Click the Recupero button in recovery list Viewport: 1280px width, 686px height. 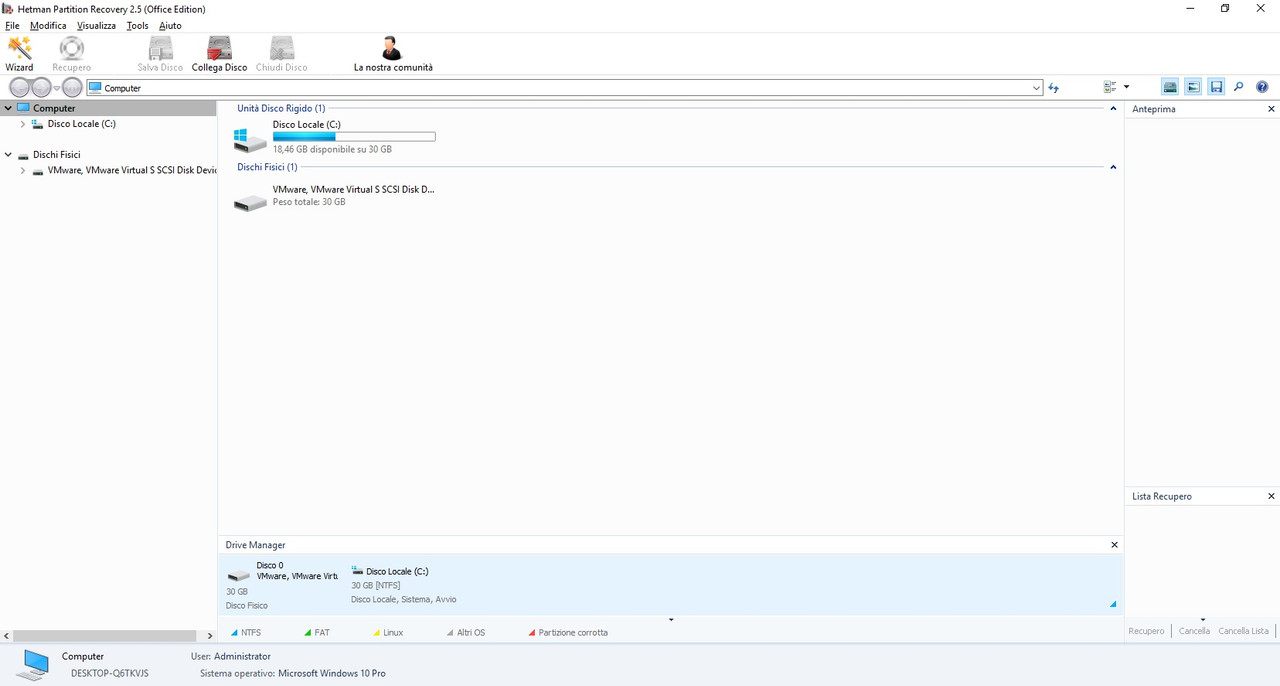1146,631
